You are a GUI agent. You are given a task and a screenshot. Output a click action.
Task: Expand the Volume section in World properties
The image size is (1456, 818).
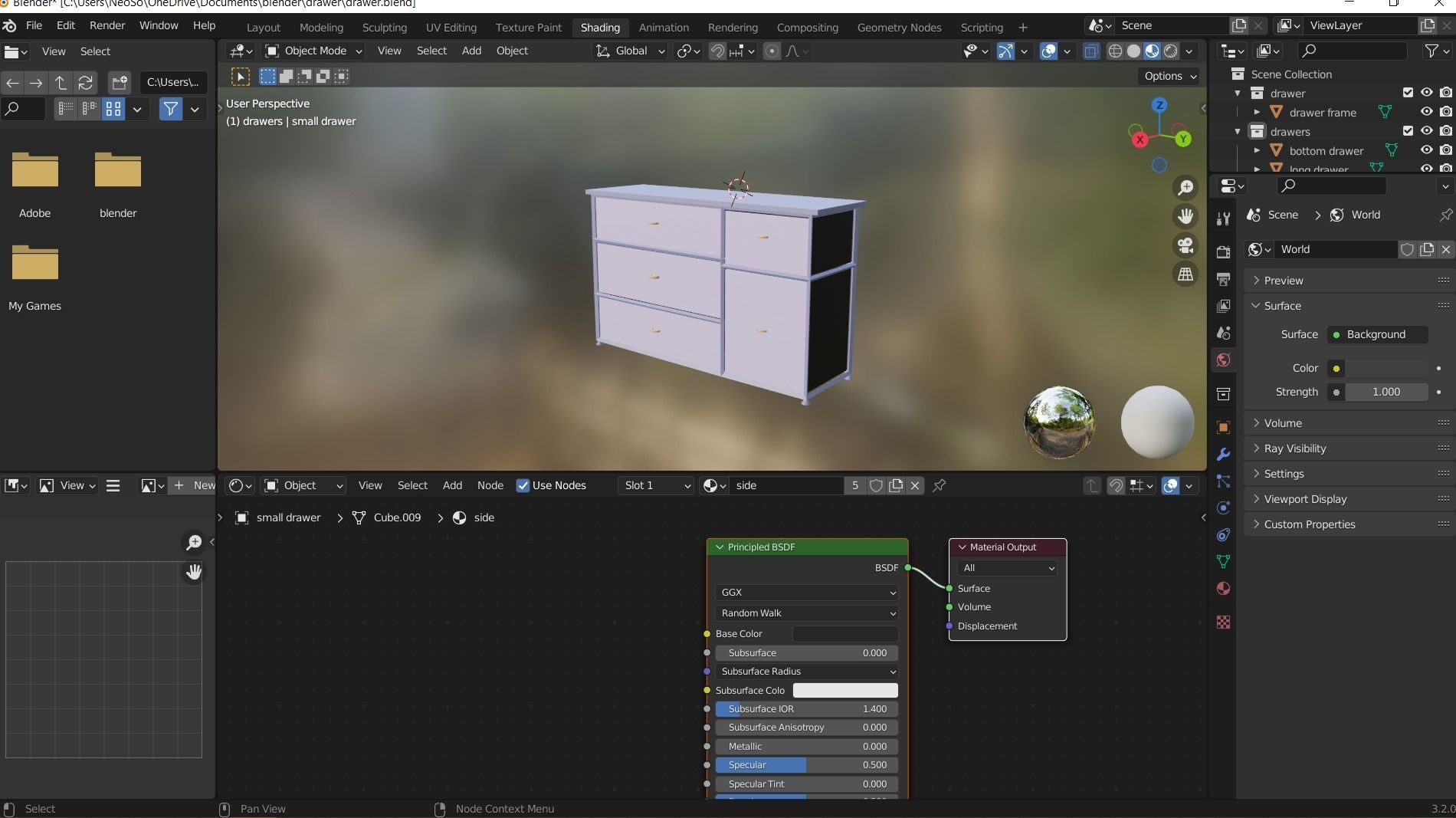(x=1257, y=422)
